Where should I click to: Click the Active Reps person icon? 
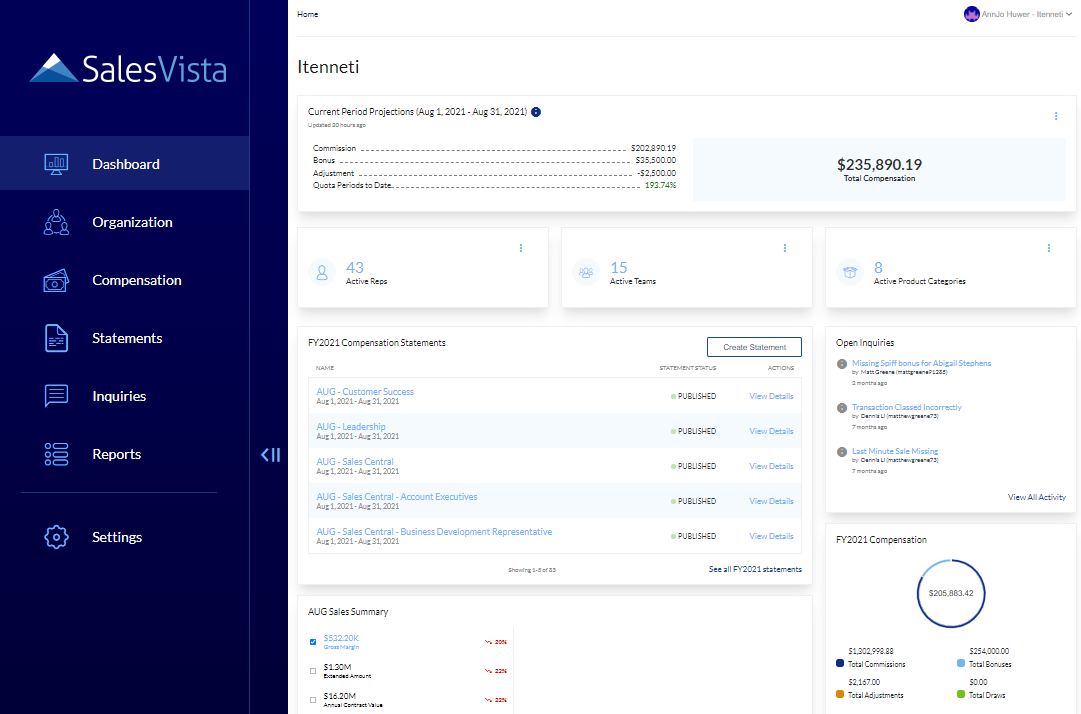321,271
